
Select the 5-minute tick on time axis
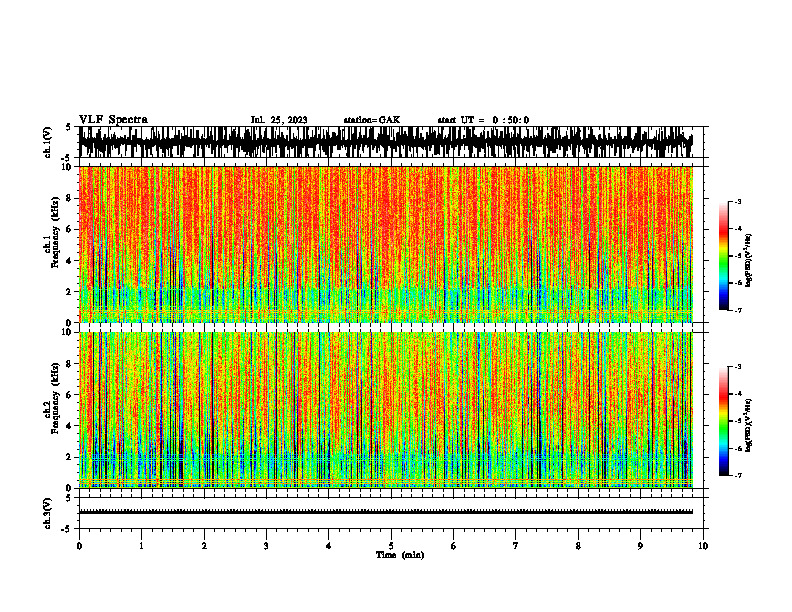(391, 546)
